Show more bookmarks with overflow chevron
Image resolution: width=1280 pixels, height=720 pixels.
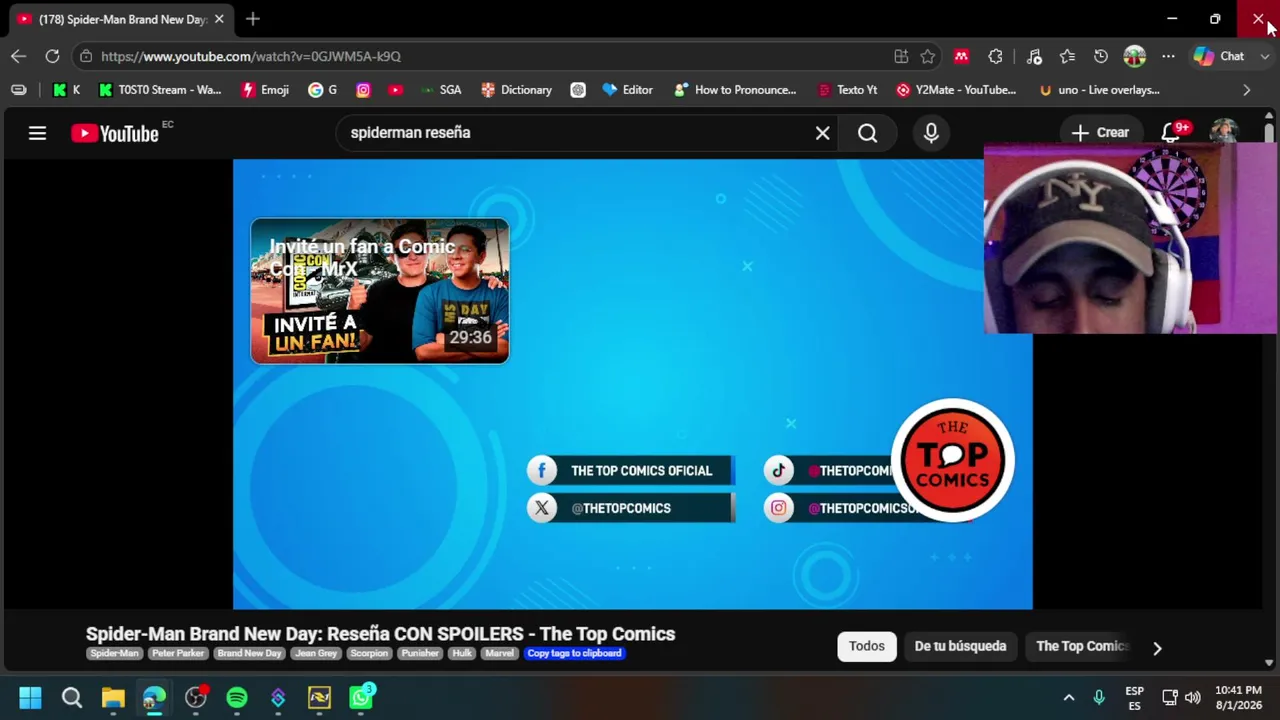(x=1246, y=90)
